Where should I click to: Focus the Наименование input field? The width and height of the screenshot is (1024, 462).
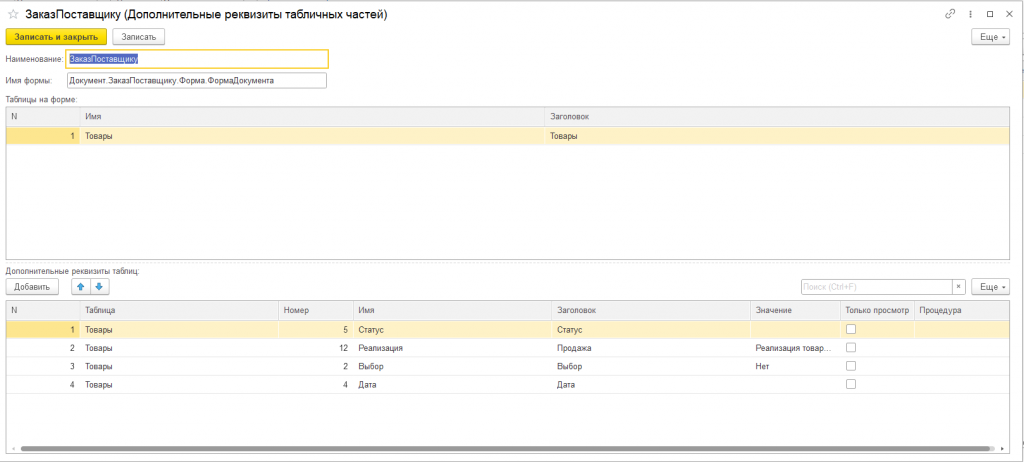pos(197,59)
